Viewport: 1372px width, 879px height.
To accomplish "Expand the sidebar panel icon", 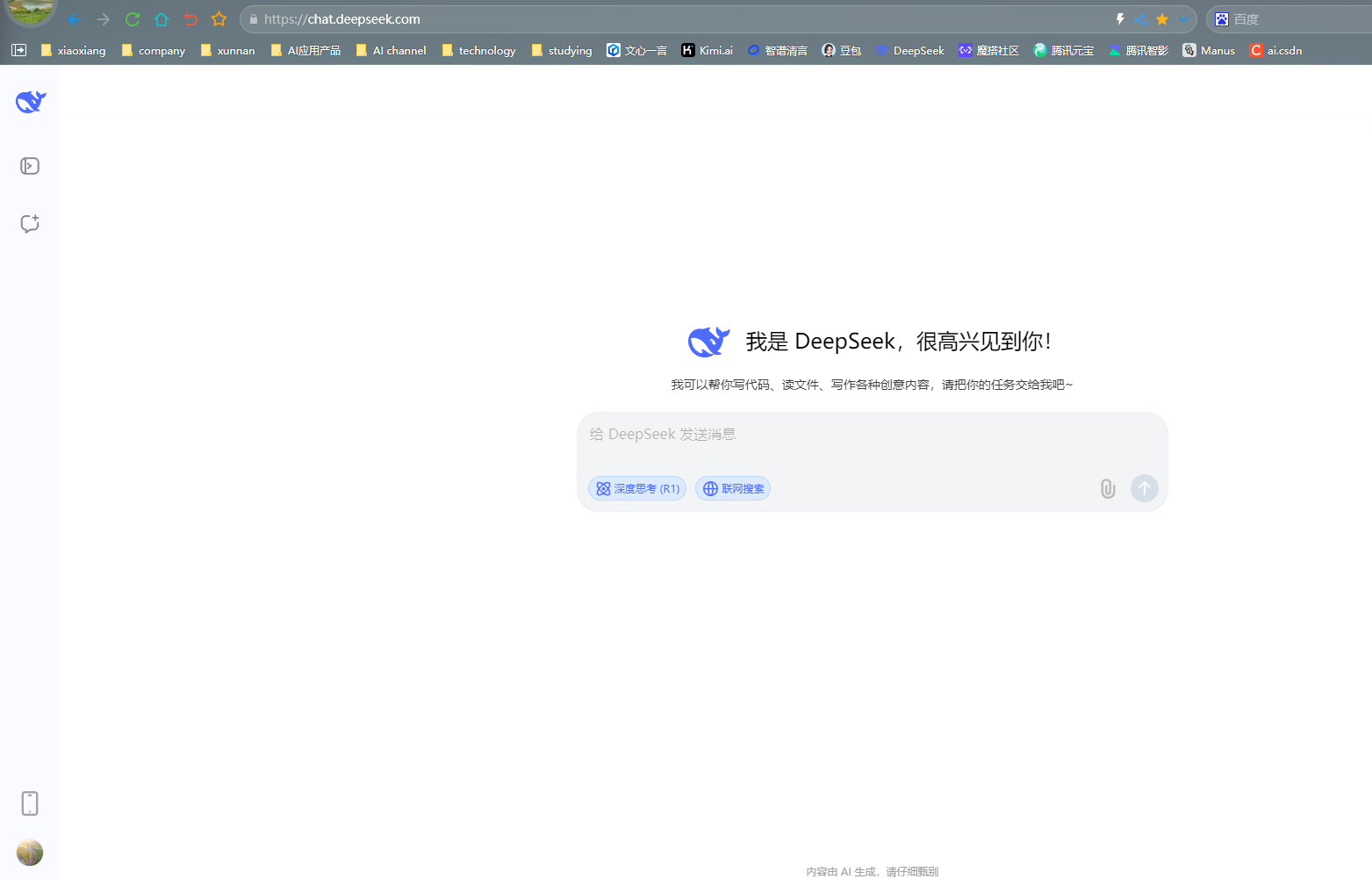I will (x=30, y=166).
